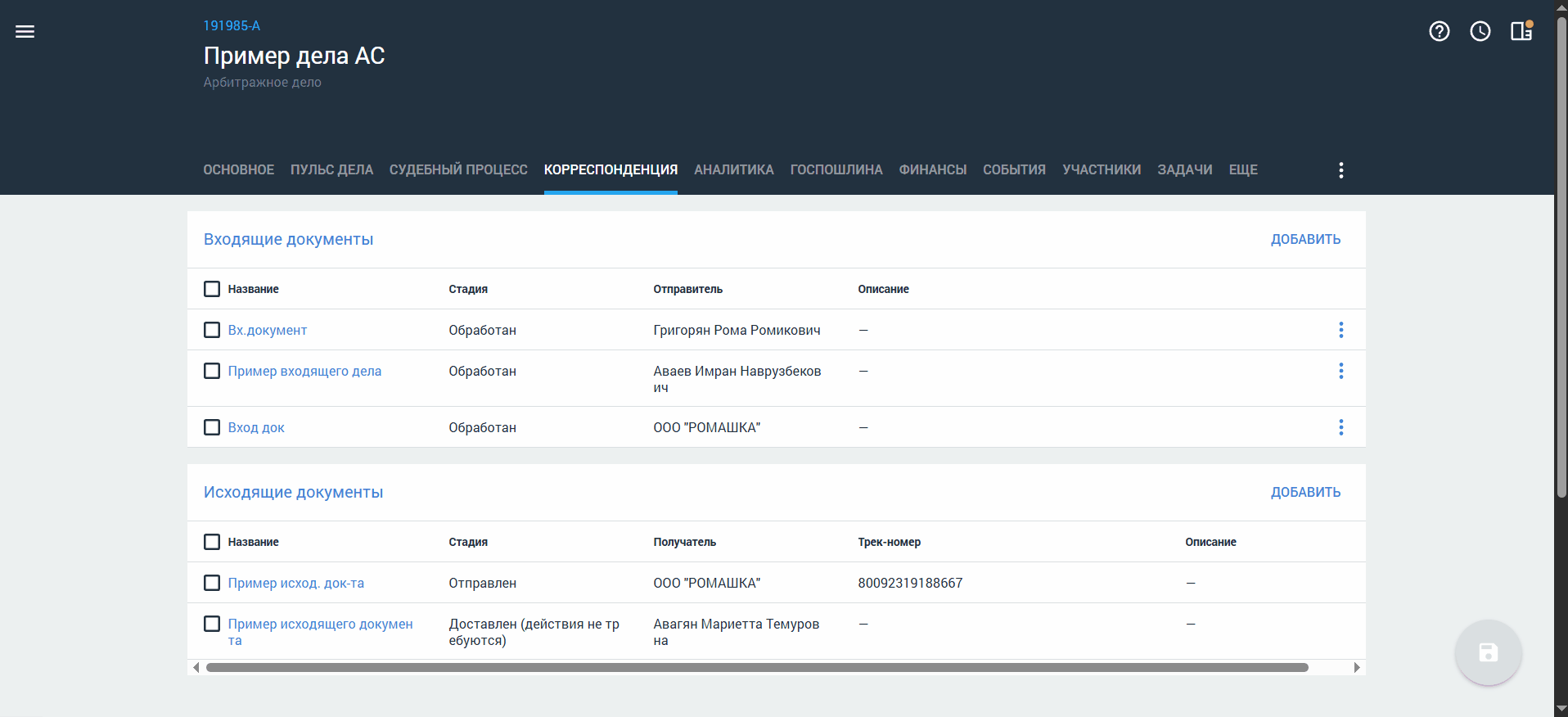Open the Вх.документ link
1568x717 pixels.
[x=268, y=330]
